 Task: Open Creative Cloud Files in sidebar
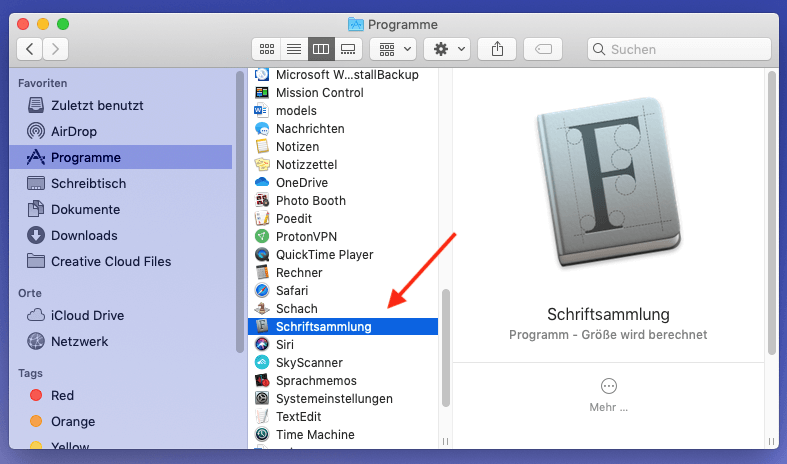120,262
